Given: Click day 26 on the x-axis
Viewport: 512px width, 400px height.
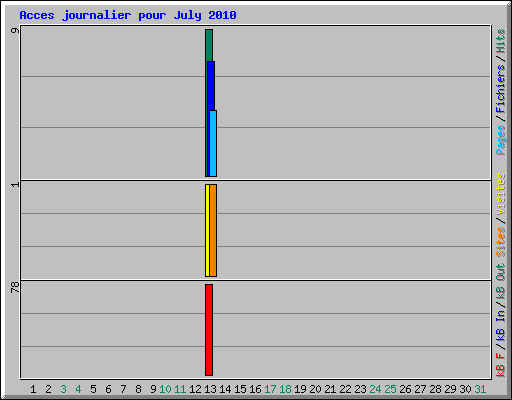Looking at the screenshot, I should (405, 389).
